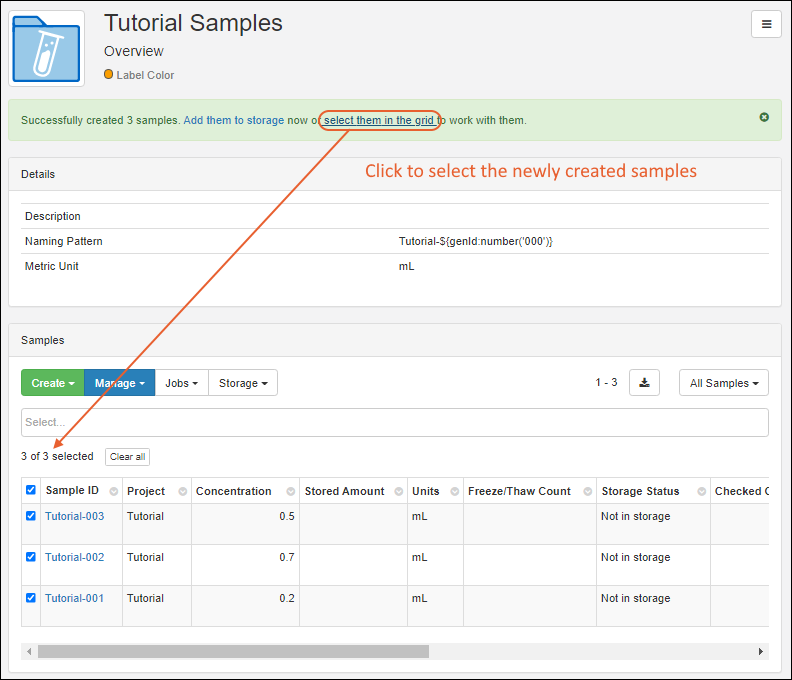
Task: Uncheck the Tutorial-003 row checkbox
Action: click(x=30, y=516)
